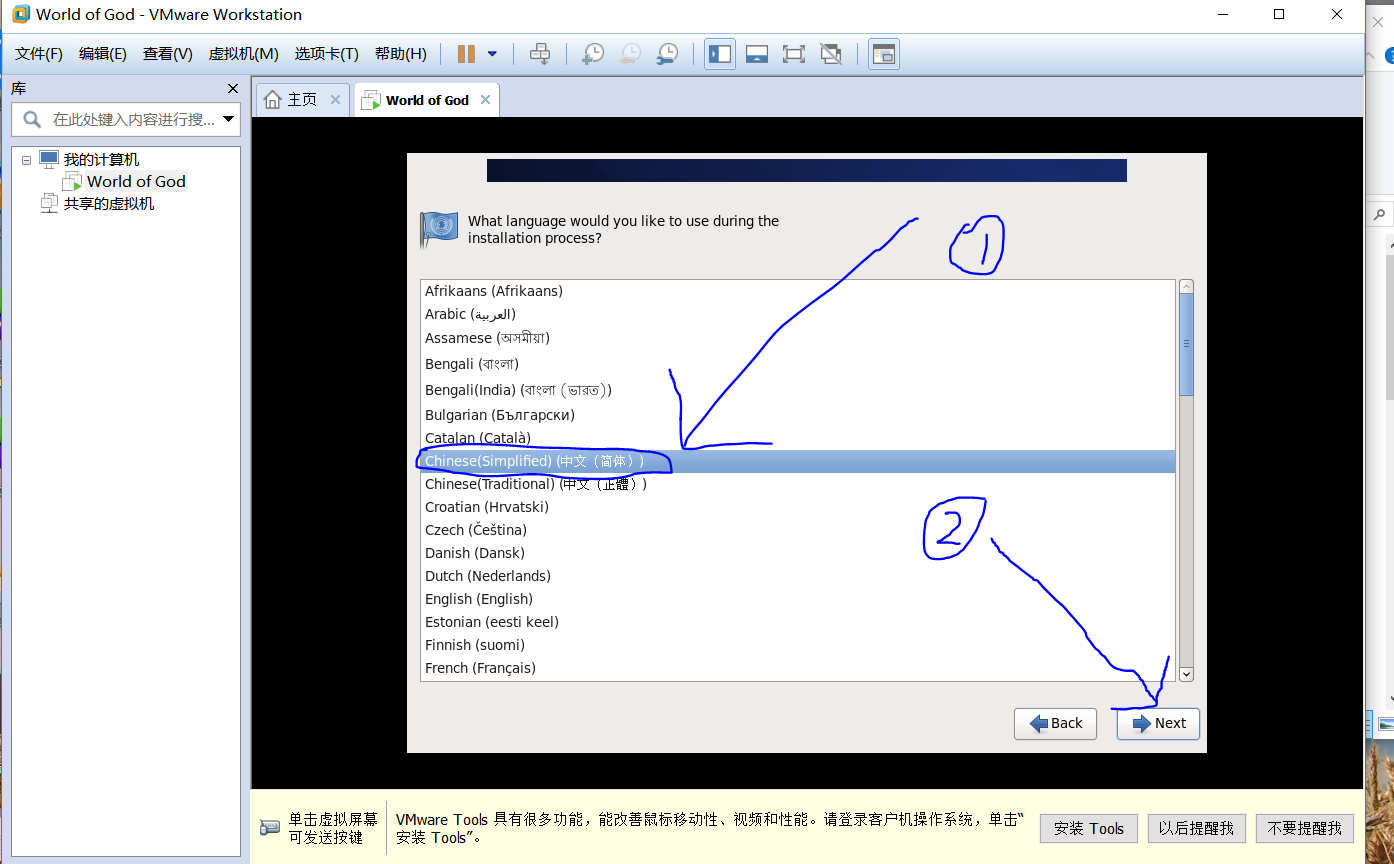Click the keyboard hint icon in notification bar
Screen dimensions: 1394x864
[x=270, y=827]
